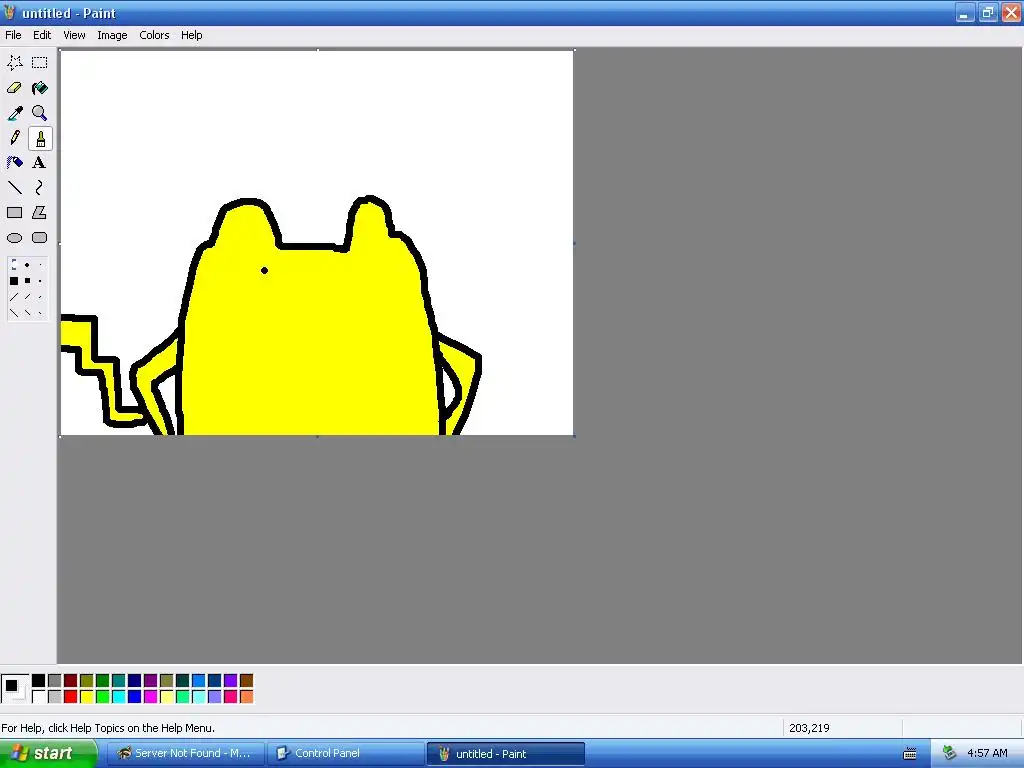
Task: Open the Help menu
Action: pyautogui.click(x=191, y=35)
